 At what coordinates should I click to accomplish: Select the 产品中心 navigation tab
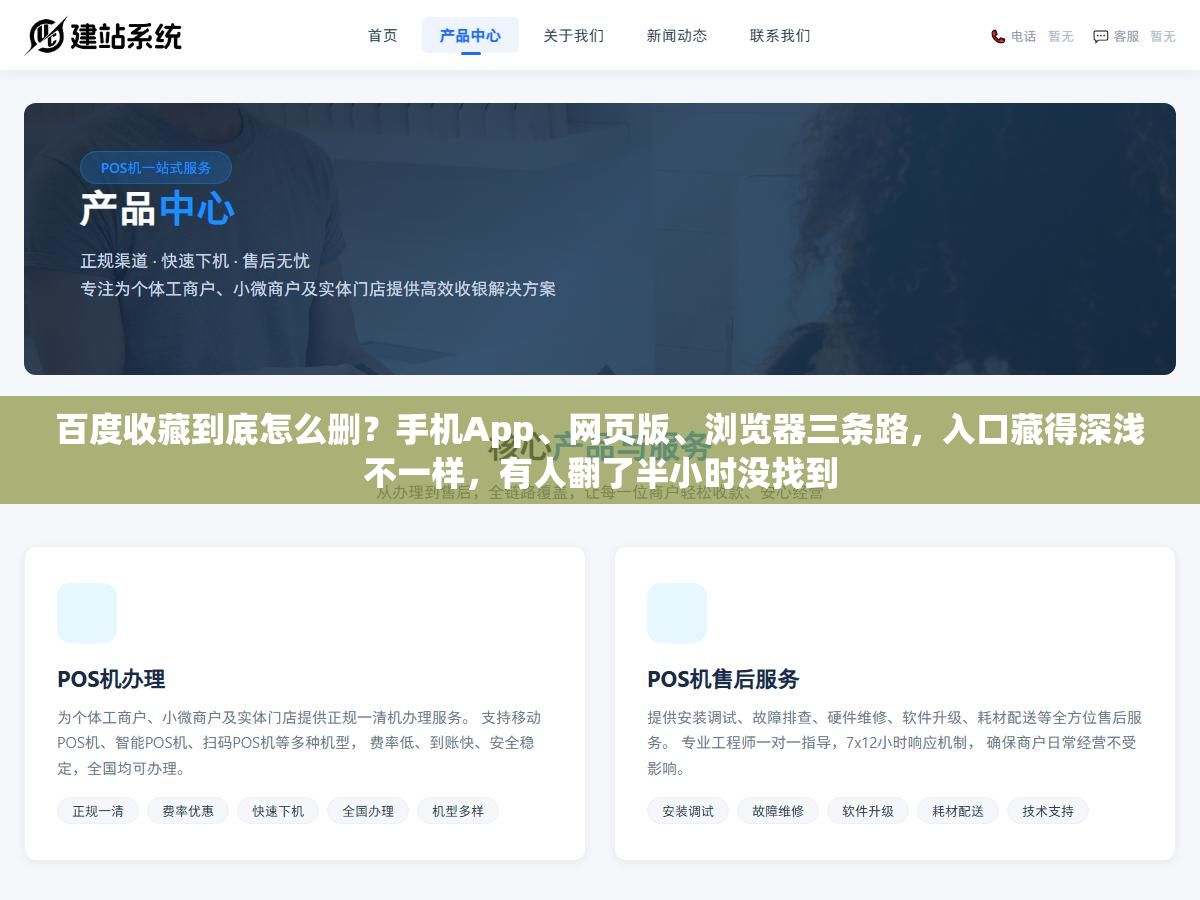click(x=470, y=35)
